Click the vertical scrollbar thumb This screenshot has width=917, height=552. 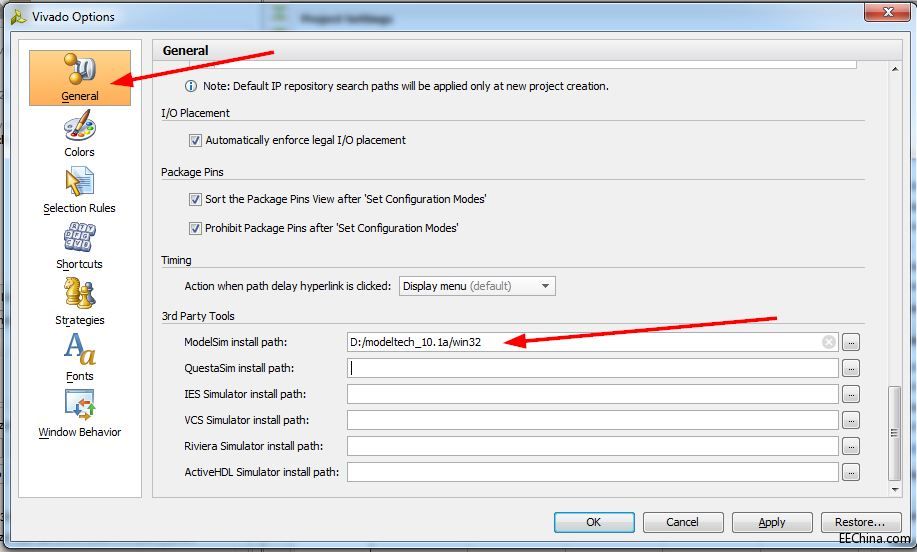pos(894,433)
